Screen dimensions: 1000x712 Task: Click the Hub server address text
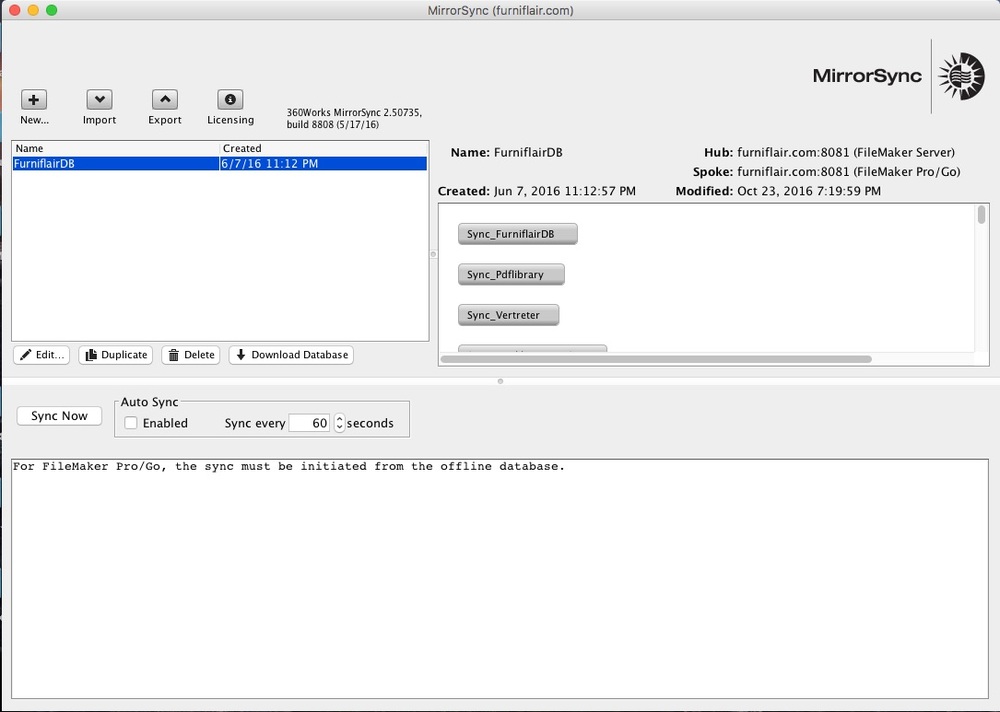(846, 152)
